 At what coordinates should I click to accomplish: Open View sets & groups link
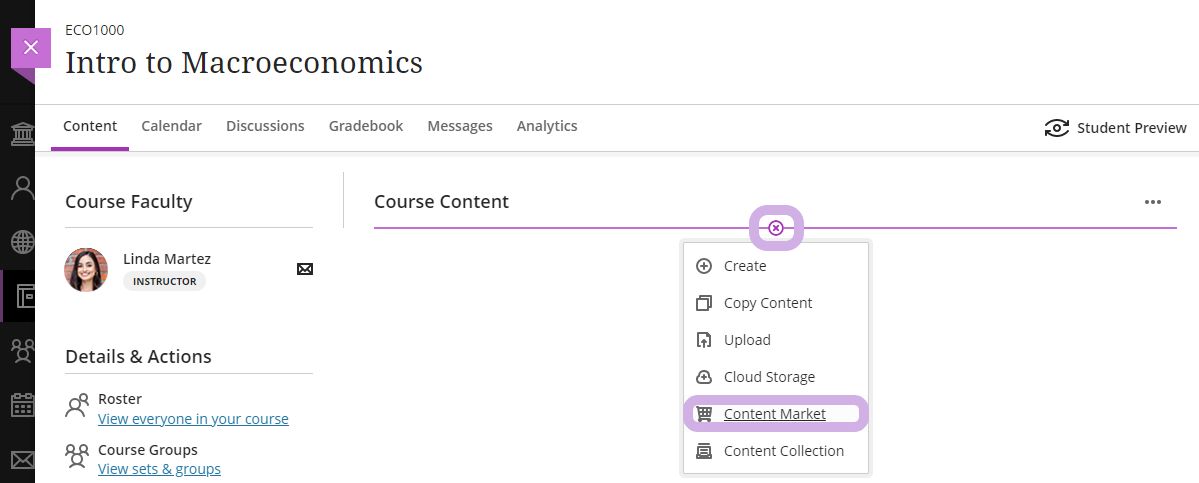coord(159,469)
